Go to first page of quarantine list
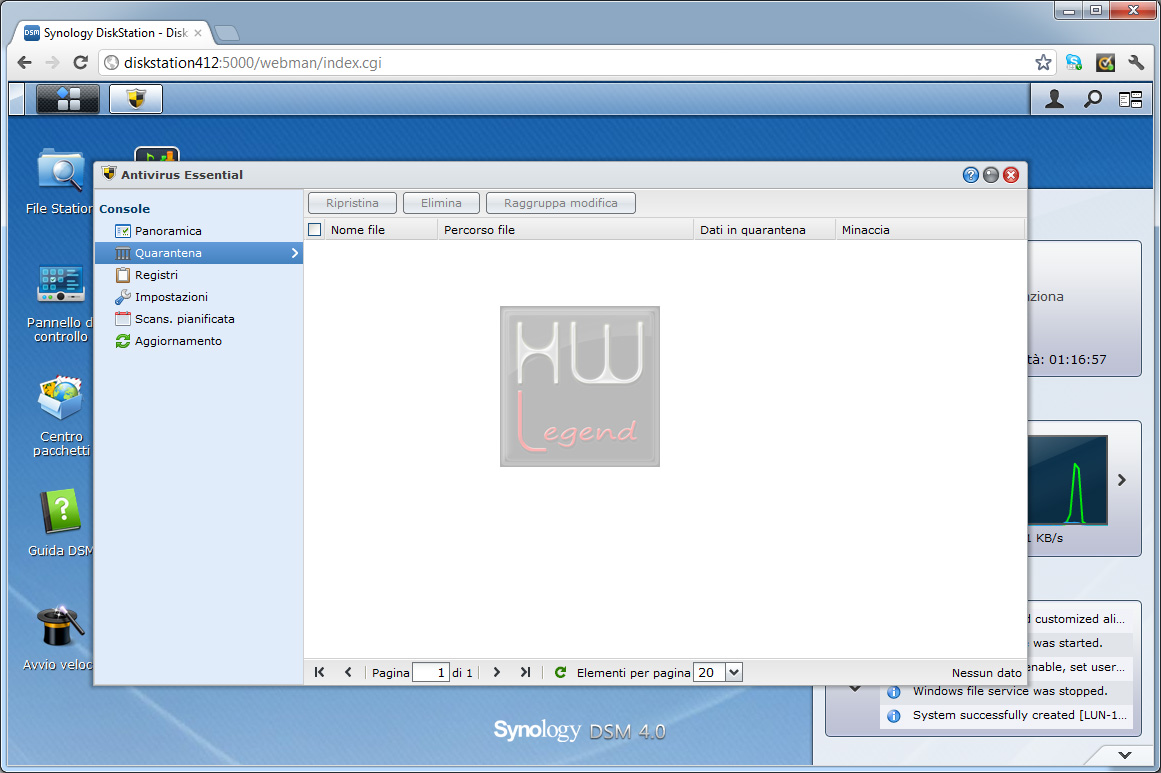The image size is (1161, 773). [319, 672]
